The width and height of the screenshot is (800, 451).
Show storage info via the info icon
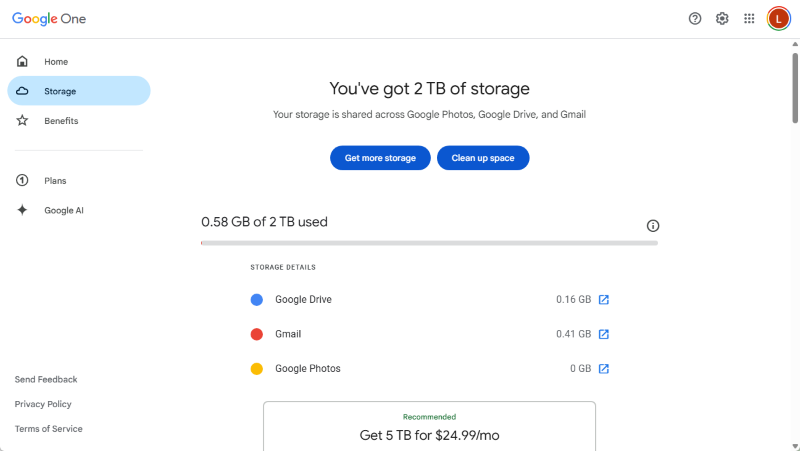pyautogui.click(x=653, y=226)
